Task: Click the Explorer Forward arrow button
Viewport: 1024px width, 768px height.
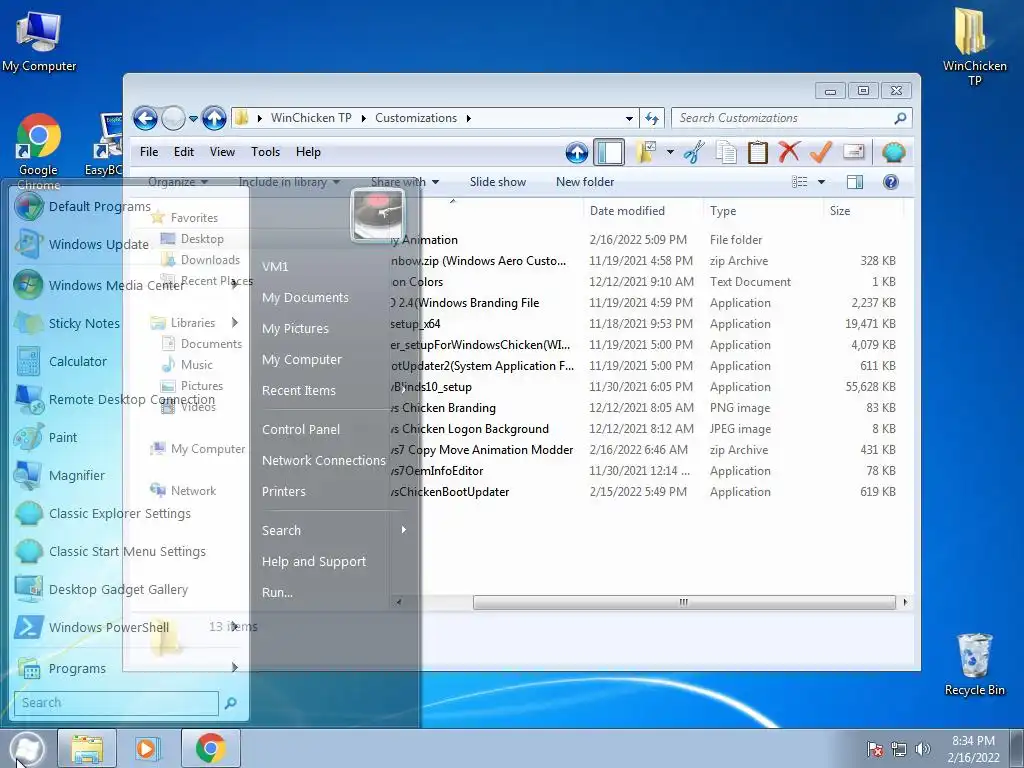Action: tap(173, 118)
